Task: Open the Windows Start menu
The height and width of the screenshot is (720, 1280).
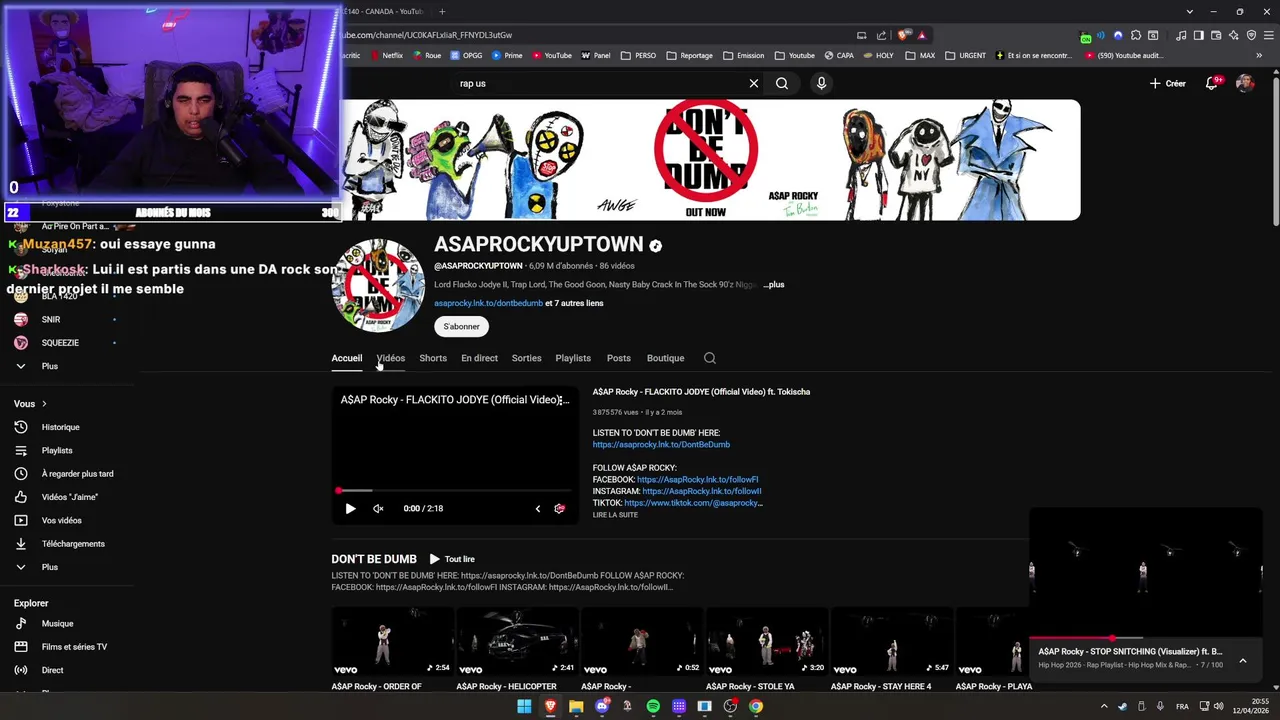Action: click(524, 706)
